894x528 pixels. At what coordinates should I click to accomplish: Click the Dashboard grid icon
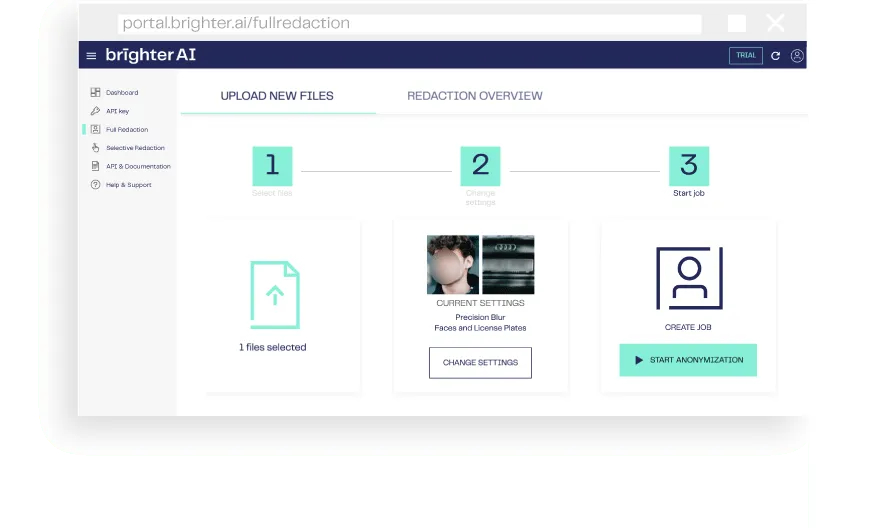click(x=95, y=92)
